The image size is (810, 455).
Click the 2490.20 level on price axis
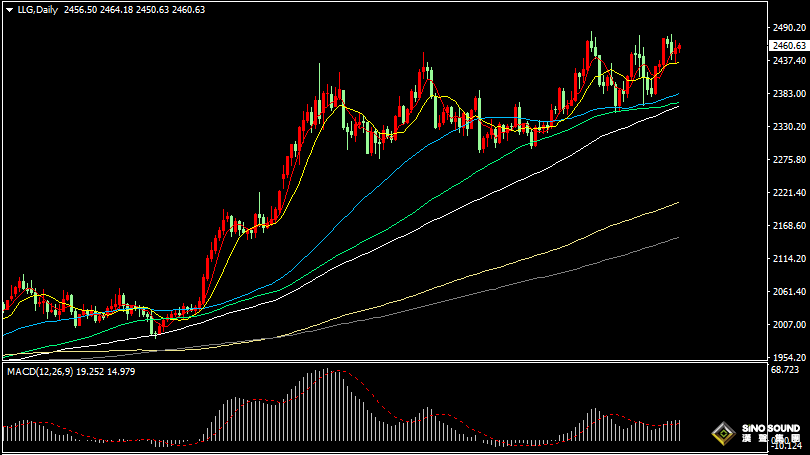point(788,29)
